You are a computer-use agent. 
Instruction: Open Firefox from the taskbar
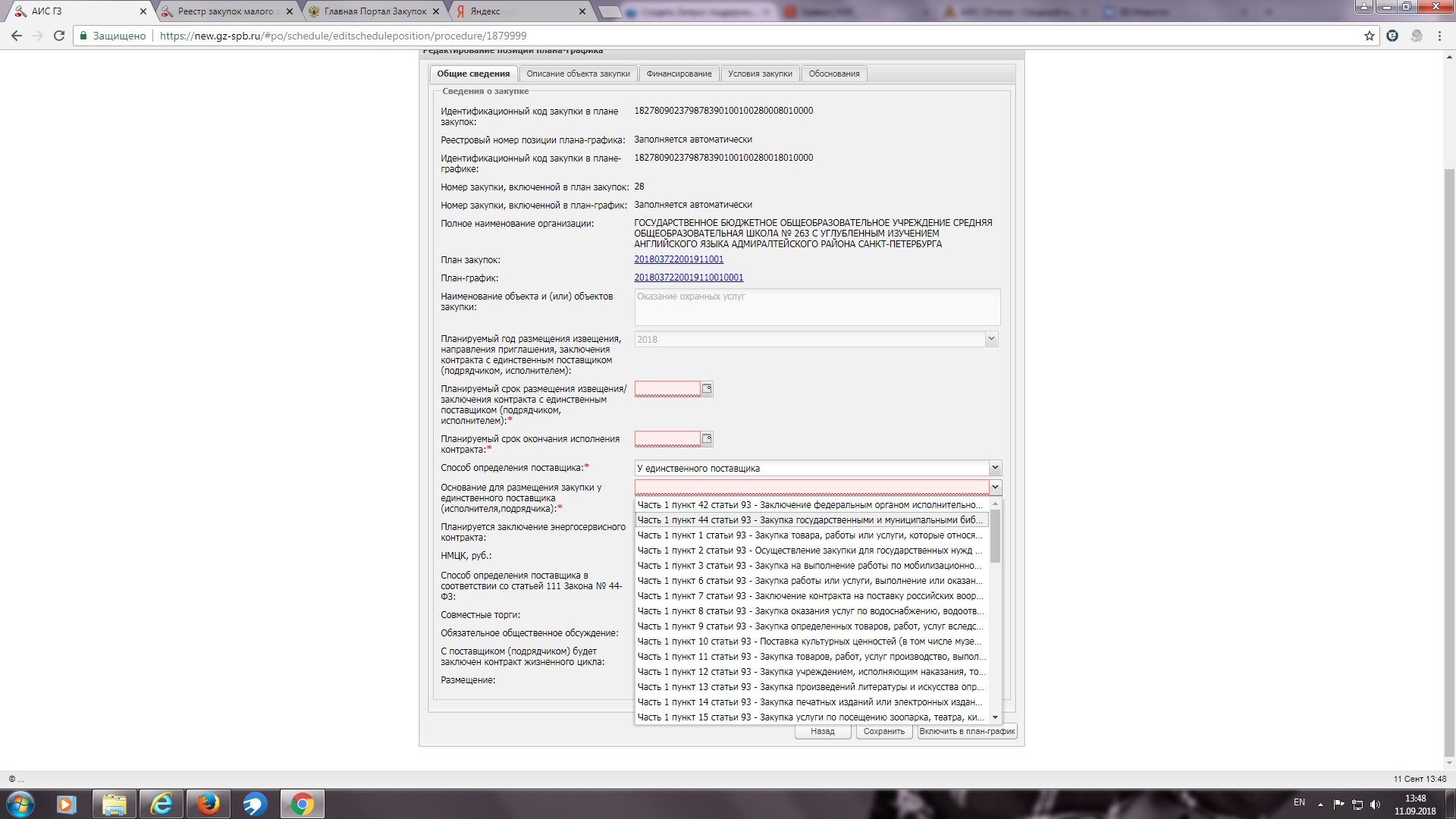(208, 804)
